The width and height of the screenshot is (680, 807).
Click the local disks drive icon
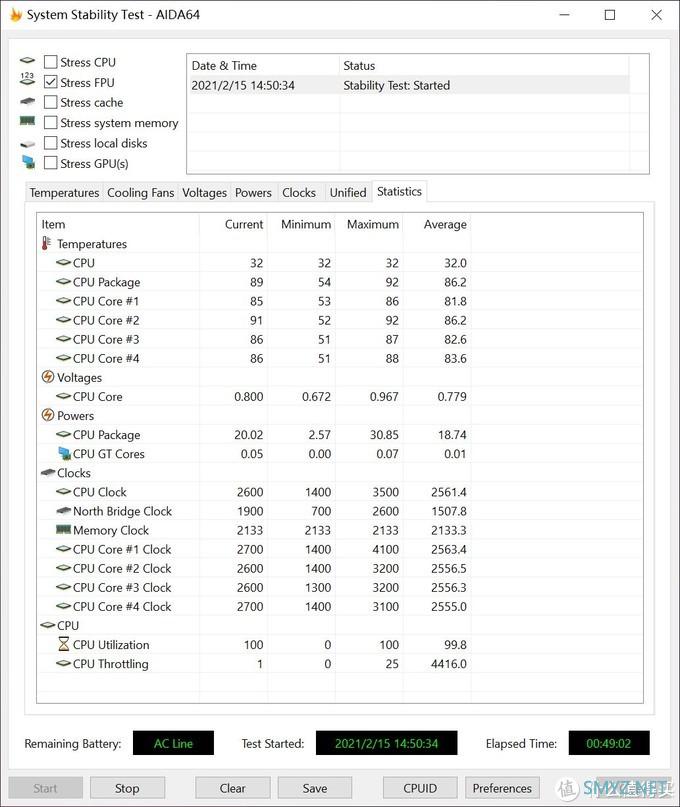27,144
